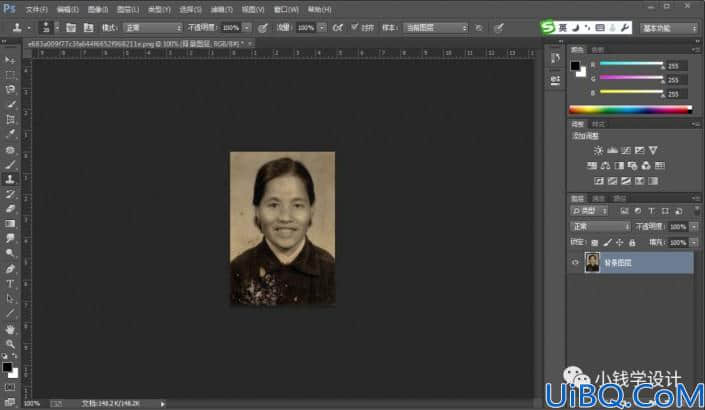Select the Rectangular Marquee tool
The width and height of the screenshot is (705, 410).
point(10,75)
